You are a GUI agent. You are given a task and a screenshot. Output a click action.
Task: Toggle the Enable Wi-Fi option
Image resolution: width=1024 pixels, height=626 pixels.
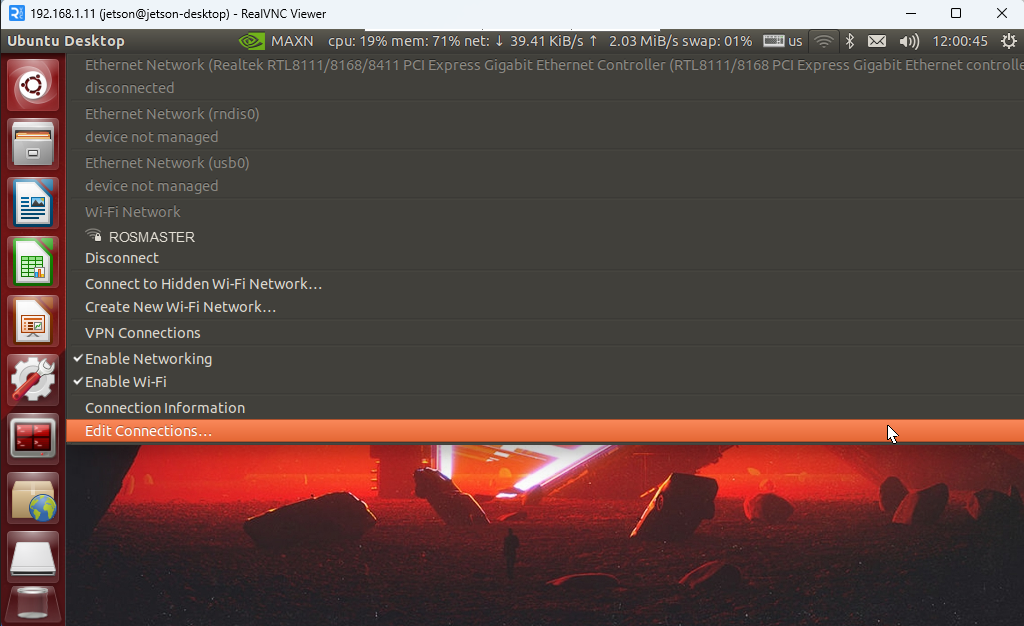click(125, 382)
